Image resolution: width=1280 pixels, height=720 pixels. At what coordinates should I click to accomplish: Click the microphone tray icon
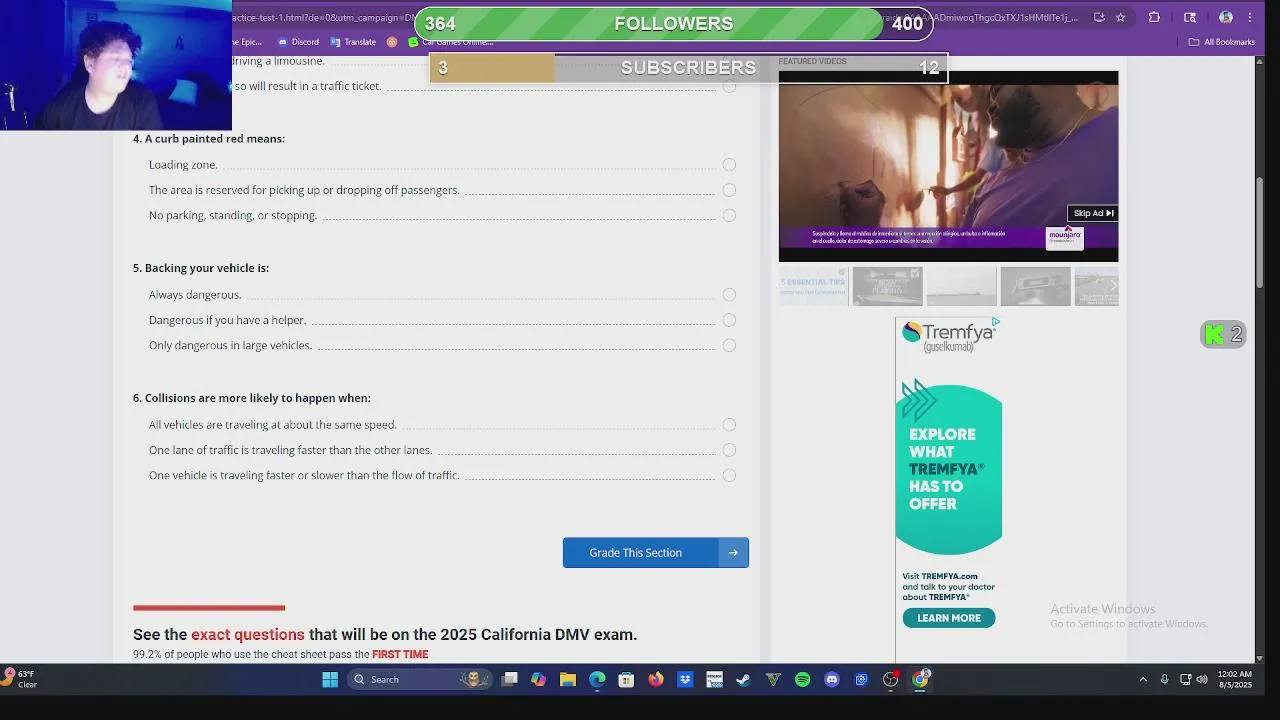(1164, 680)
